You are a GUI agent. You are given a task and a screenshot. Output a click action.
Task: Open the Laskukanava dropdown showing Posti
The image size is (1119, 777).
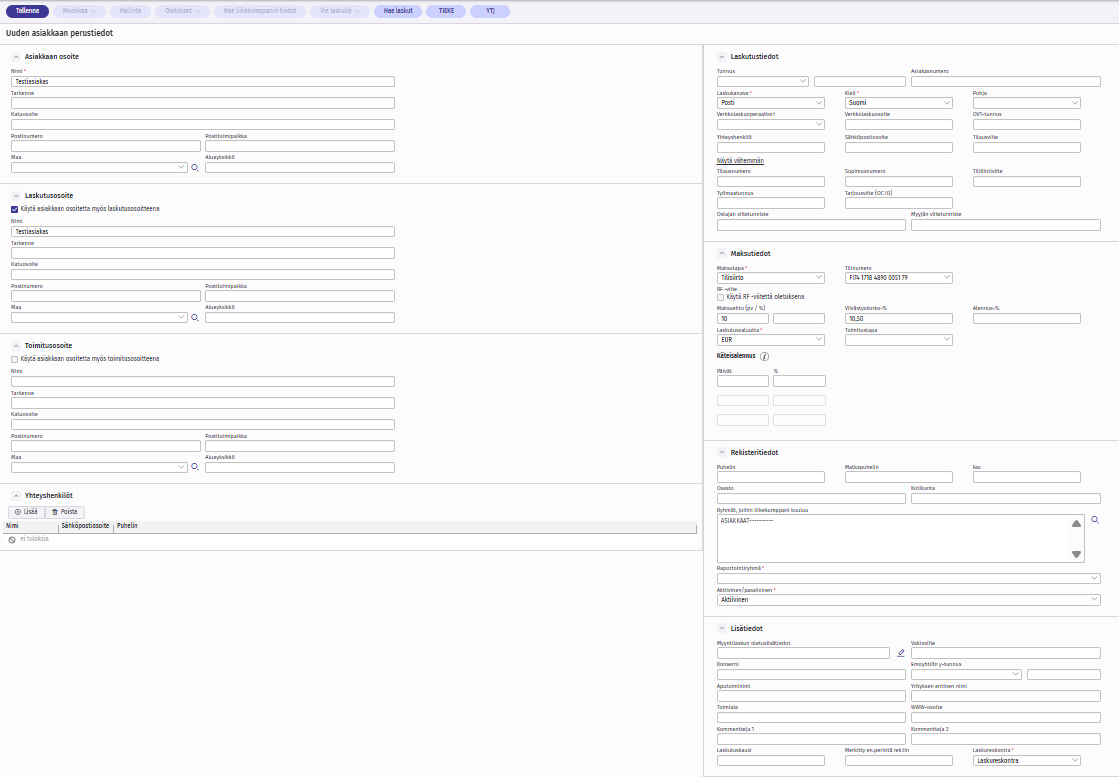tap(770, 102)
